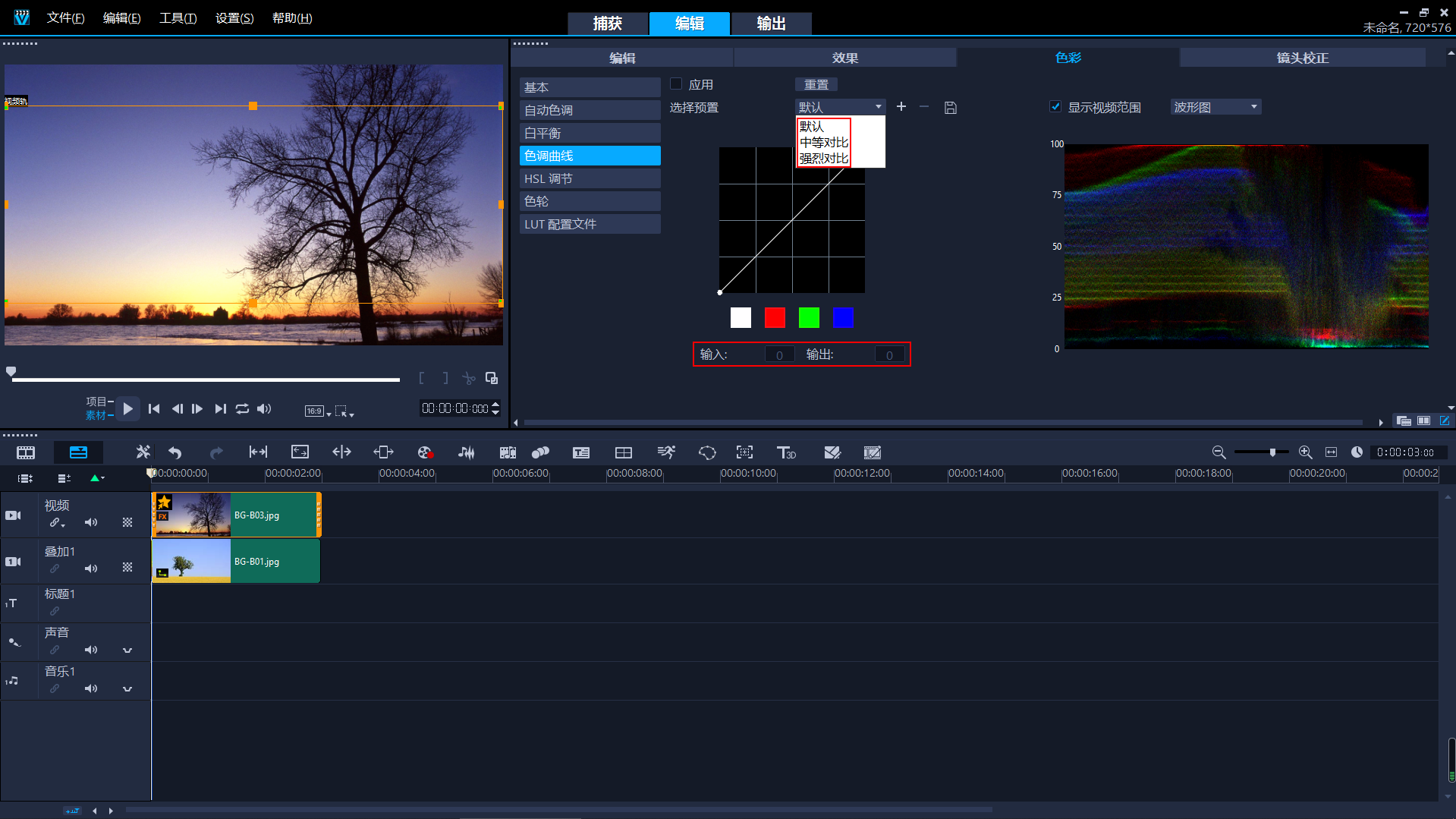This screenshot has width=1456, height=819.
Task: Switch to storyboard view
Action: (26, 452)
